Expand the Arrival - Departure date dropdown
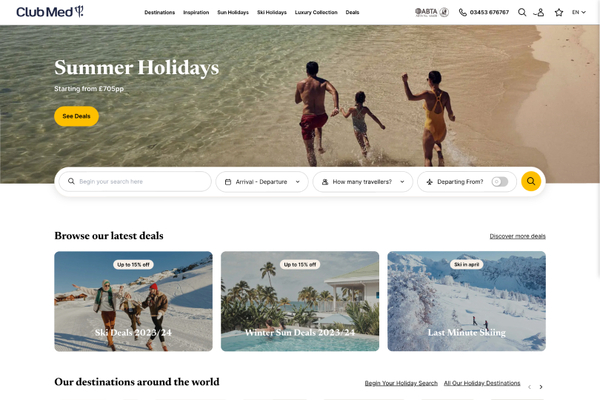600x400 pixels. [262, 181]
